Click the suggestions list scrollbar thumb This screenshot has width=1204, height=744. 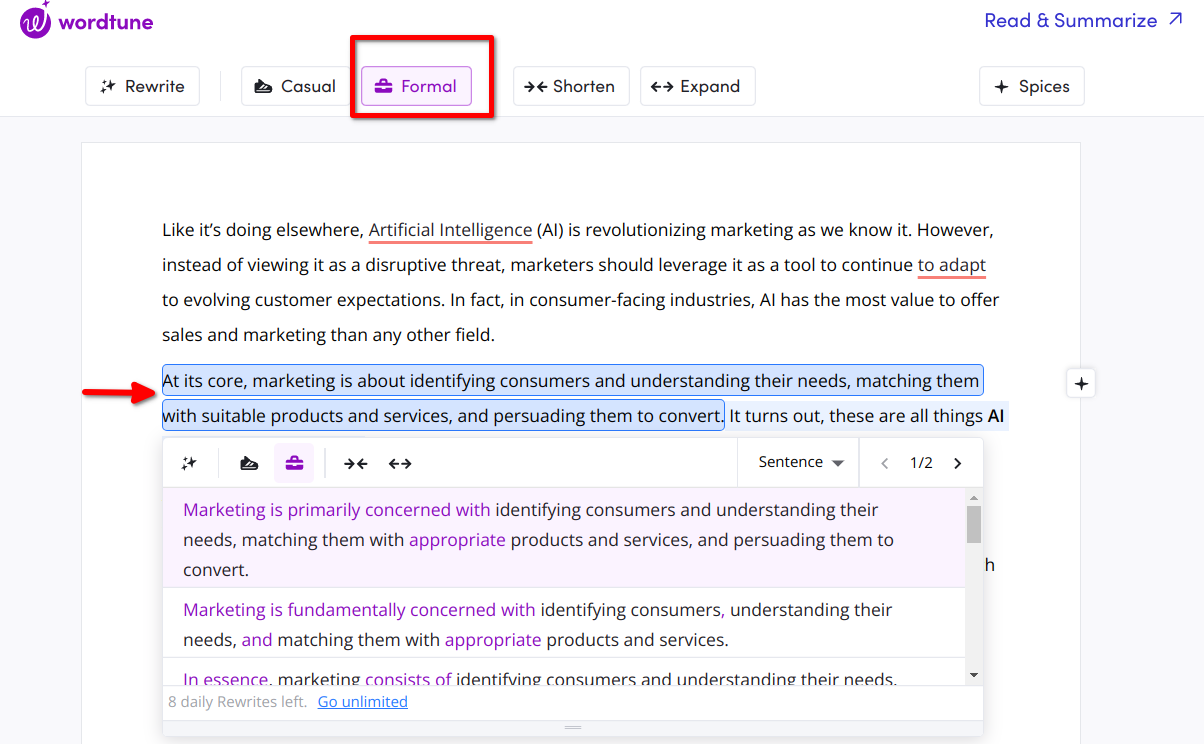(974, 524)
